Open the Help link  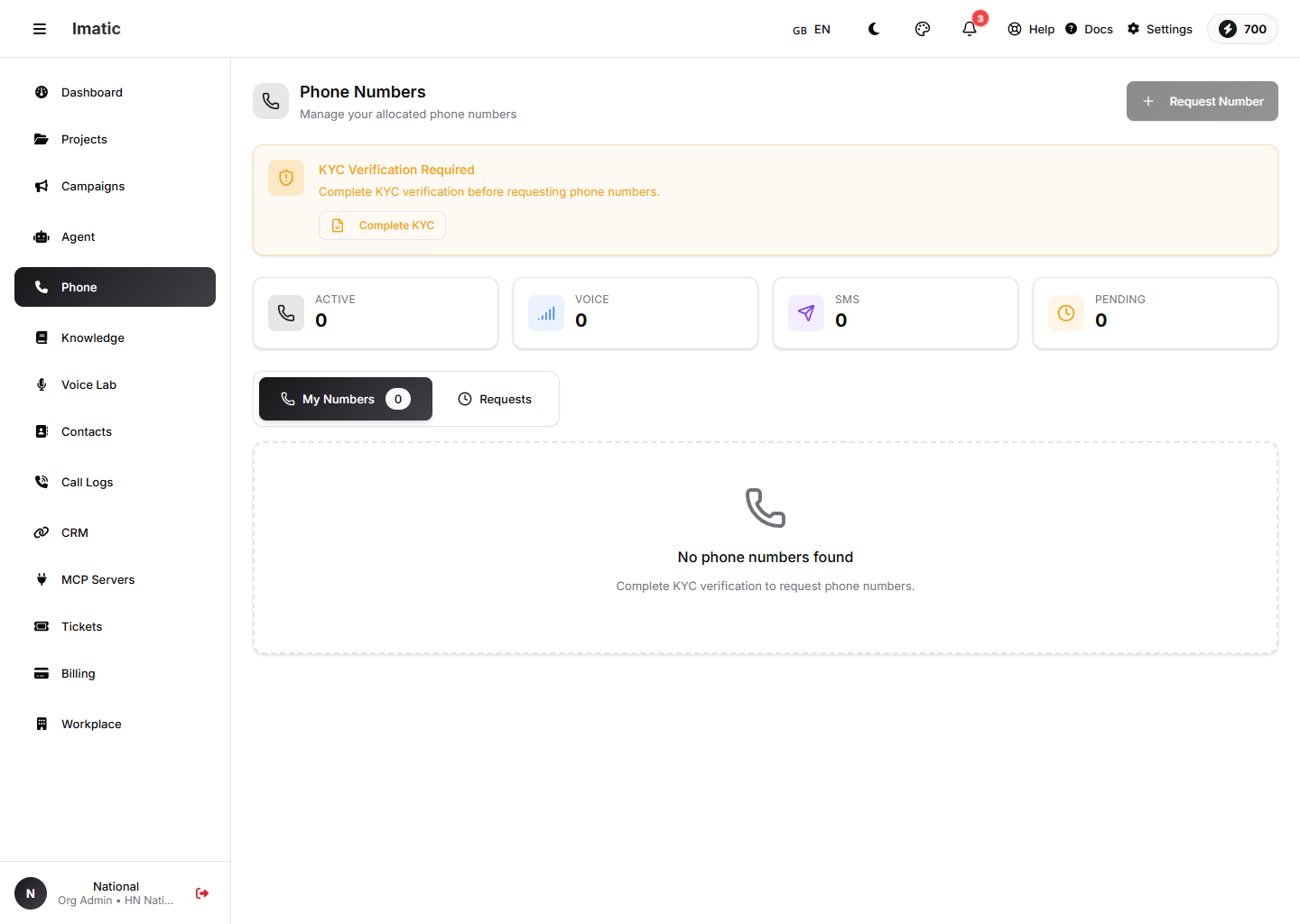1031,29
